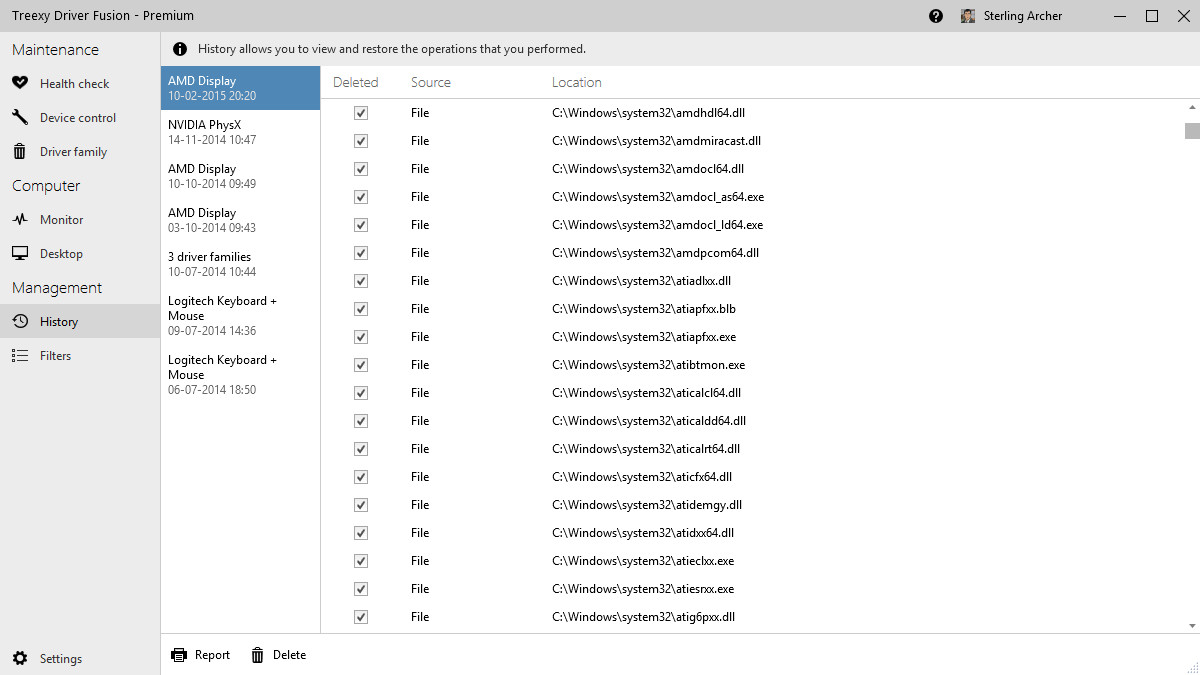Click the Report button label
Image resolution: width=1200 pixels, height=675 pixels.
(212, 655)
